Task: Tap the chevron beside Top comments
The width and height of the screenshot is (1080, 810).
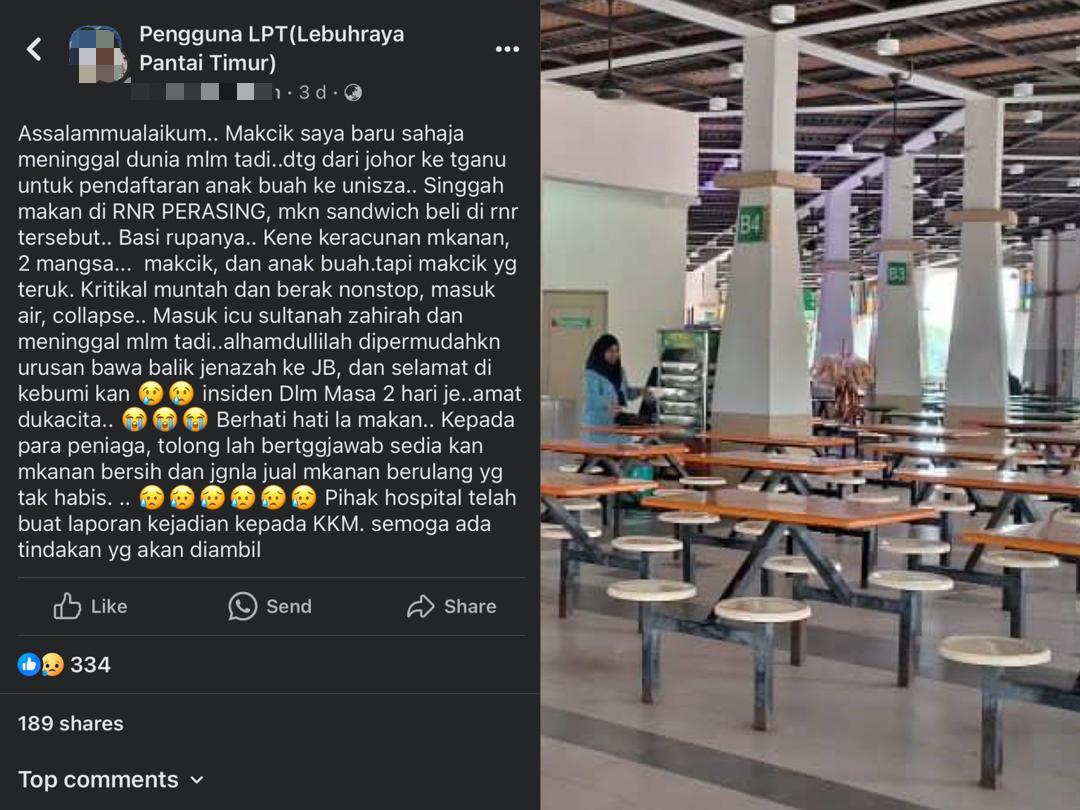Action: (x=196, y=780)
